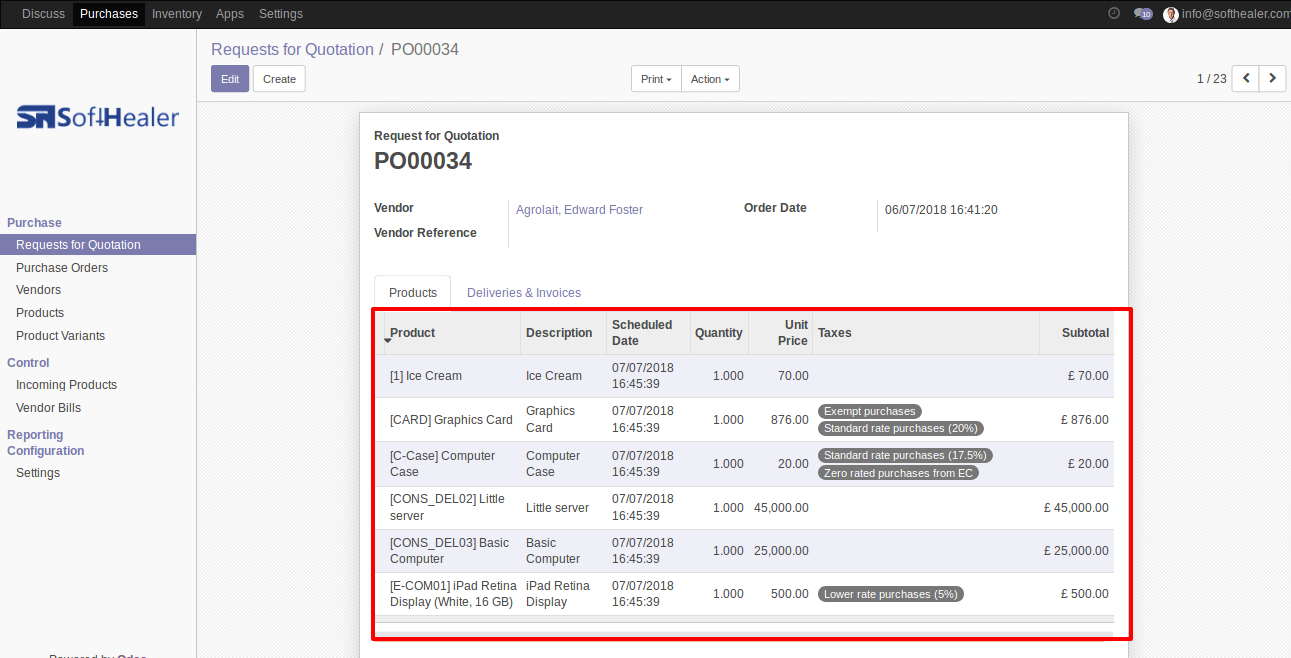The image size is (1291, 658).
Task: Open the Discuss menu
Action: 43,14
